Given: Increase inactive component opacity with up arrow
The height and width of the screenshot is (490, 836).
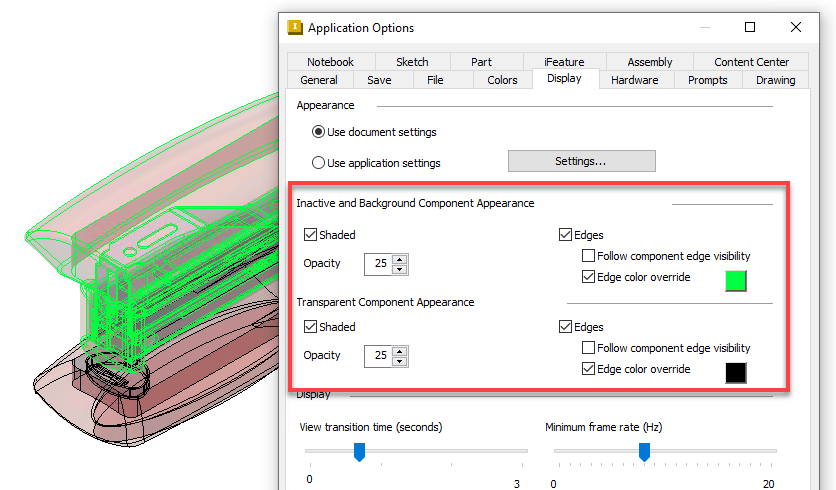Looking at the screenshot, I should [x=400, y=259].
